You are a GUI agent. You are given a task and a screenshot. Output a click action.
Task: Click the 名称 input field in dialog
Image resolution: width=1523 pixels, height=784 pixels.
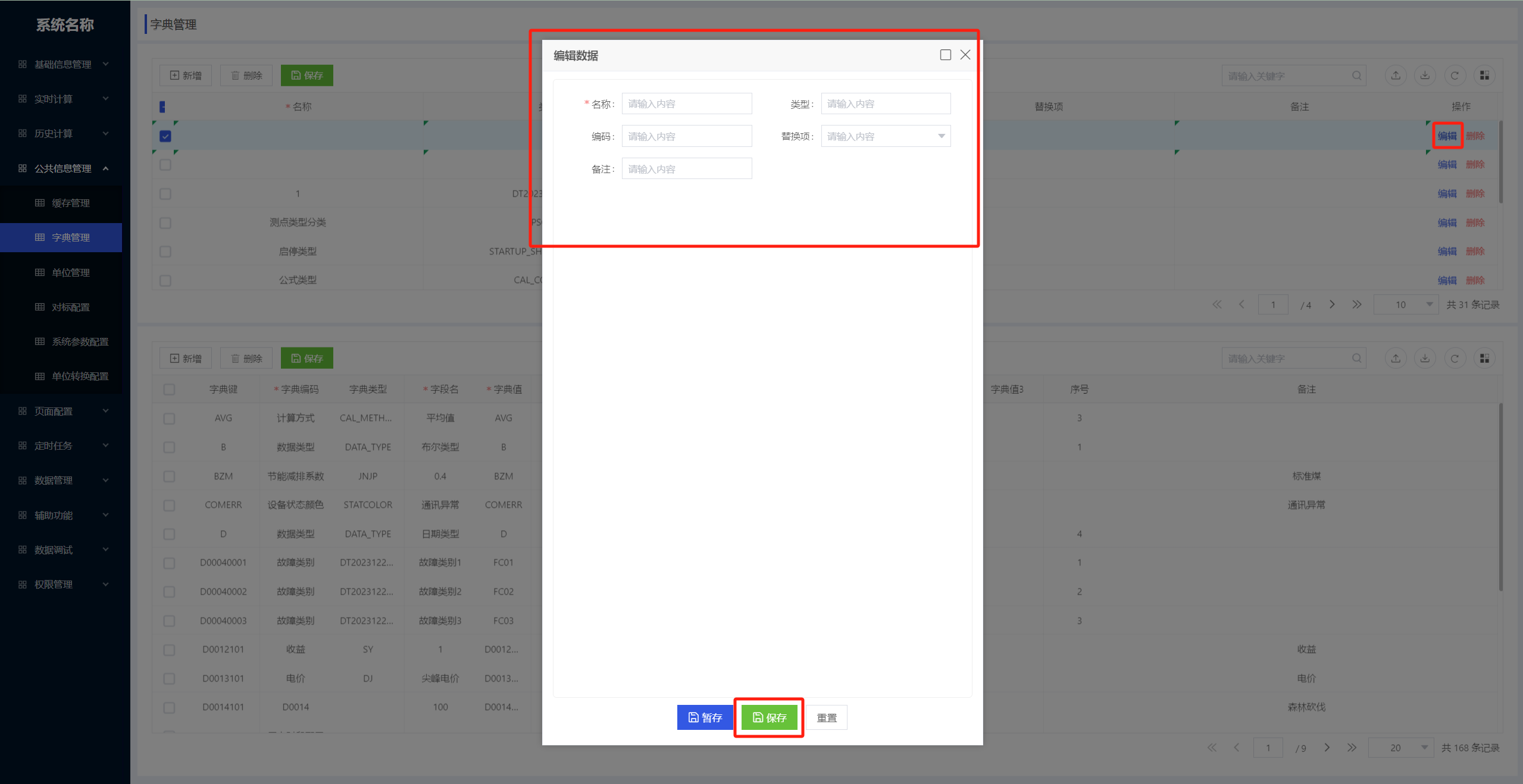point(687,104)
